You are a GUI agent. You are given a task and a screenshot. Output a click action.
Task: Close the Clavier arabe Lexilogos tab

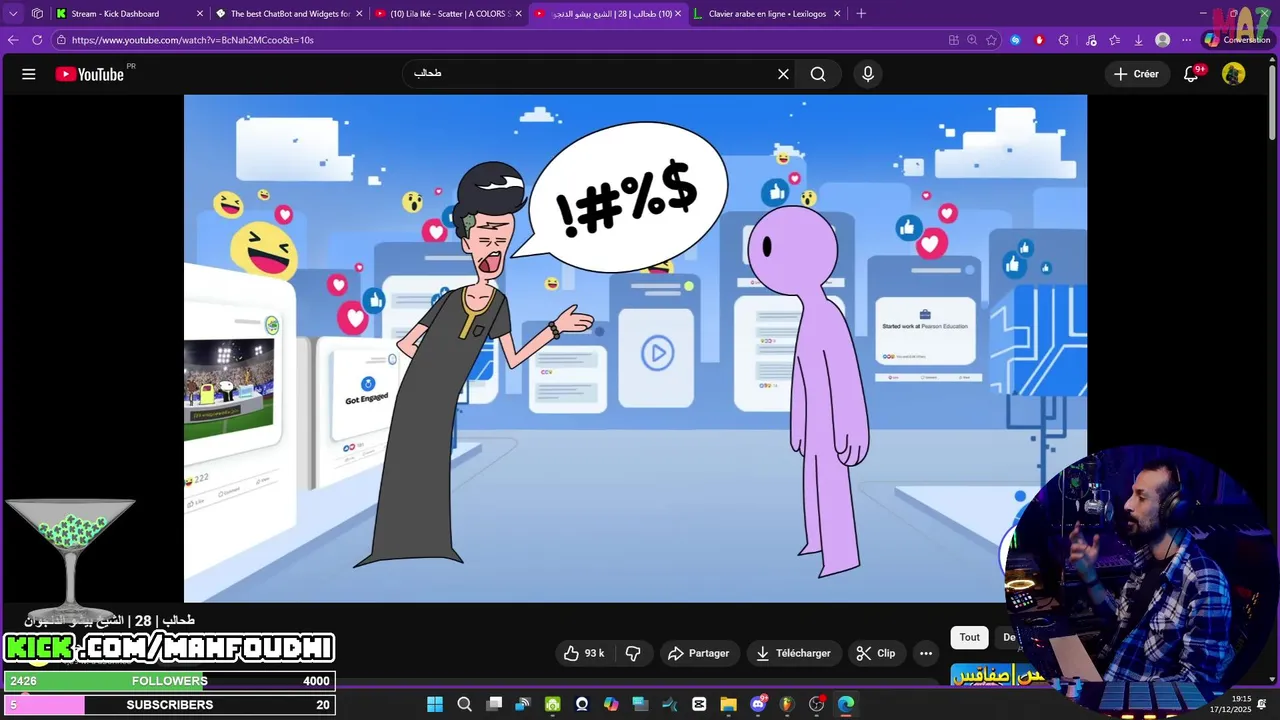[x=837, y=14]
